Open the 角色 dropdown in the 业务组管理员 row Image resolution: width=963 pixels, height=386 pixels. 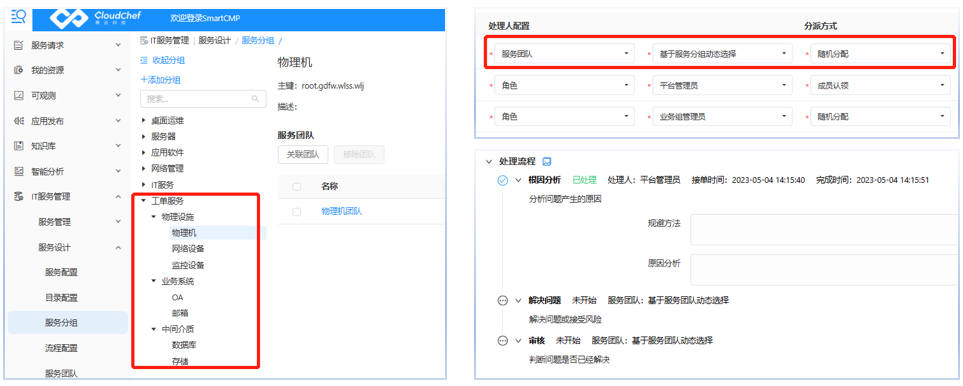tap(564, 116)
